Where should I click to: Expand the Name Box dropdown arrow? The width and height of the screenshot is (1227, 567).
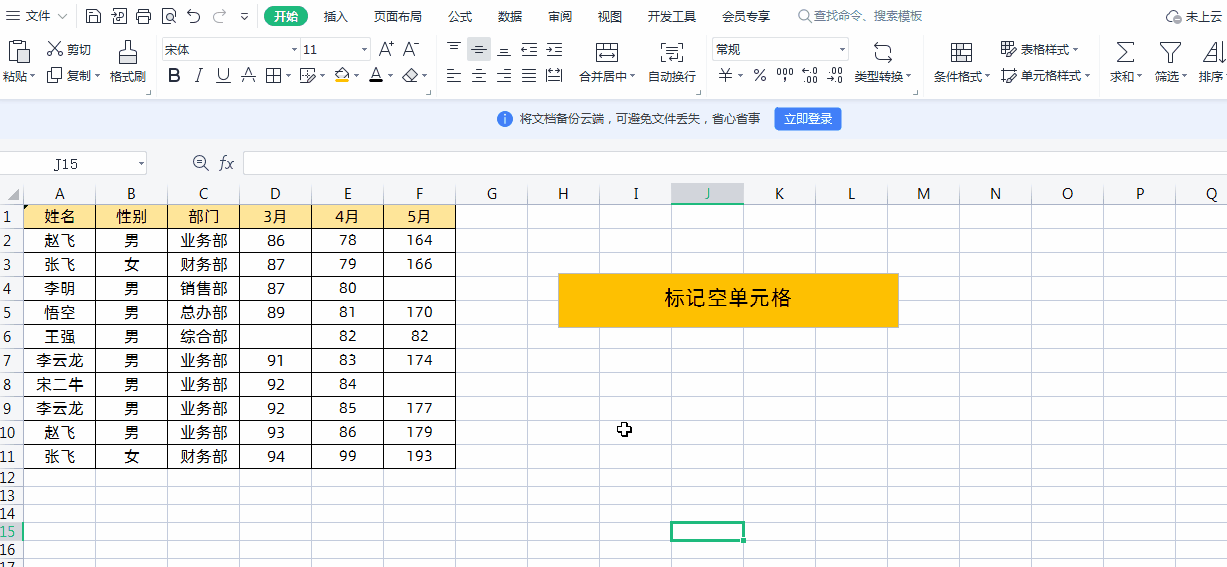(x=141, y=163)
